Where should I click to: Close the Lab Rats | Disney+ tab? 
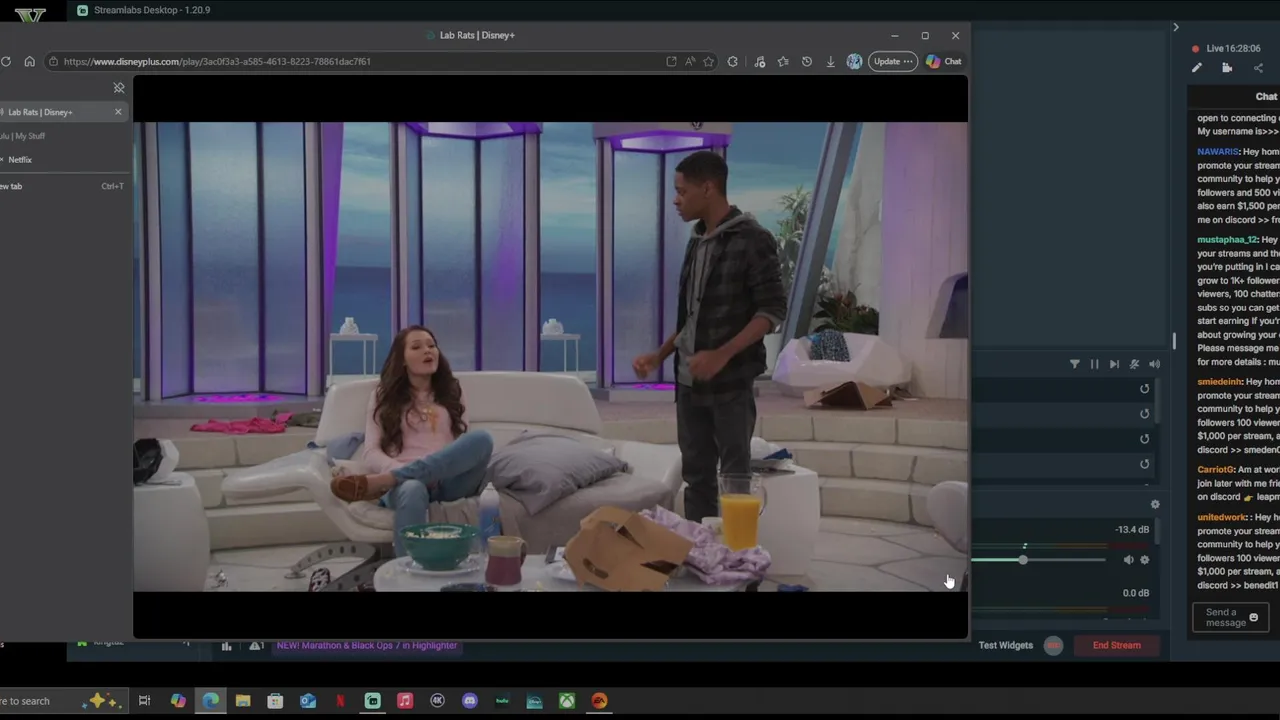click(118, 112)
